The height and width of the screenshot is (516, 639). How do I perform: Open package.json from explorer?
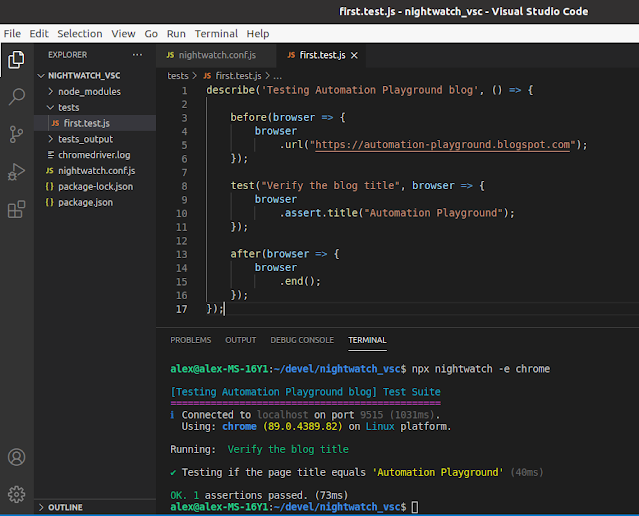pos(95,203)
